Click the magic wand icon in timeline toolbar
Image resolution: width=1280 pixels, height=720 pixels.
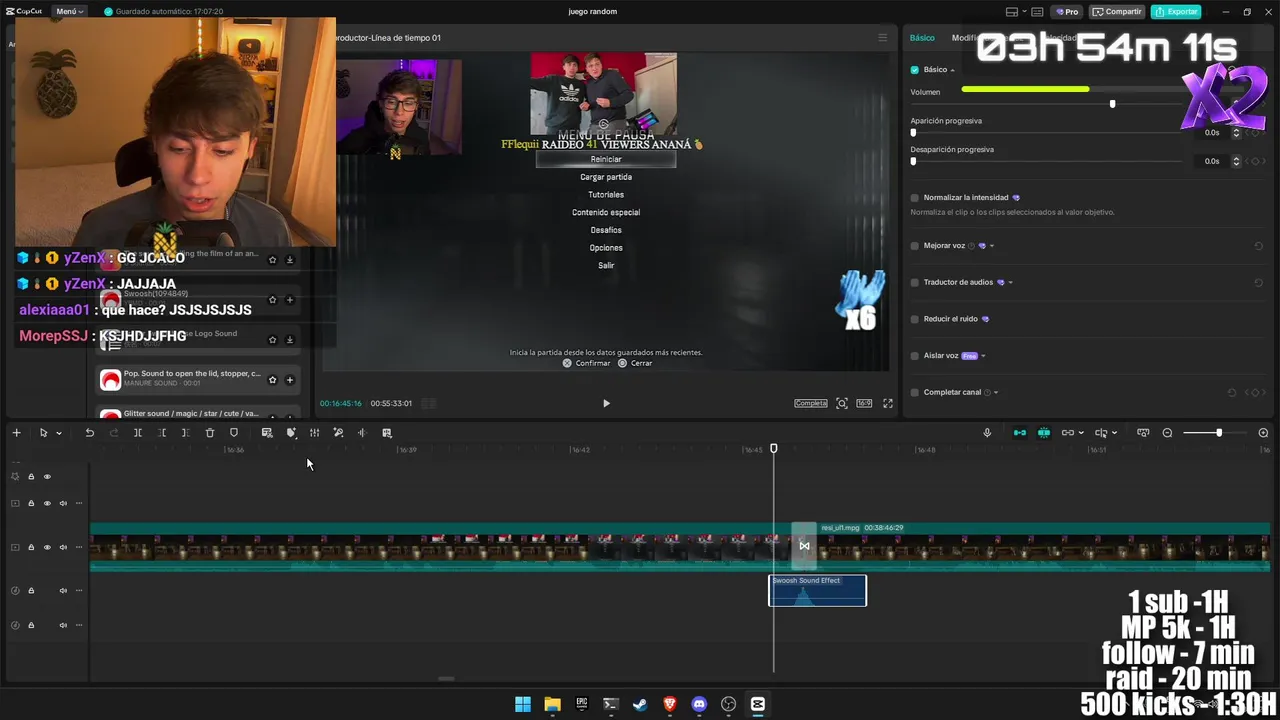tap(338, 433)
